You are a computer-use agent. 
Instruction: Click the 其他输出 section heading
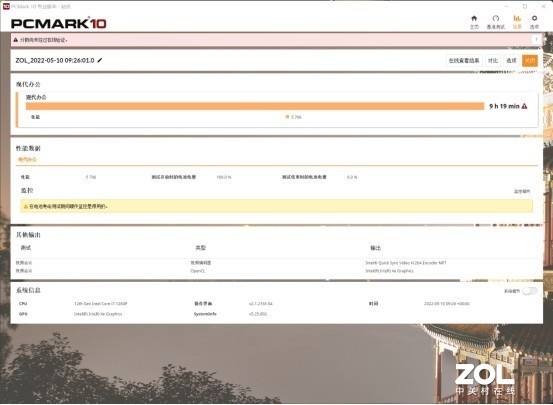[28, 235]
